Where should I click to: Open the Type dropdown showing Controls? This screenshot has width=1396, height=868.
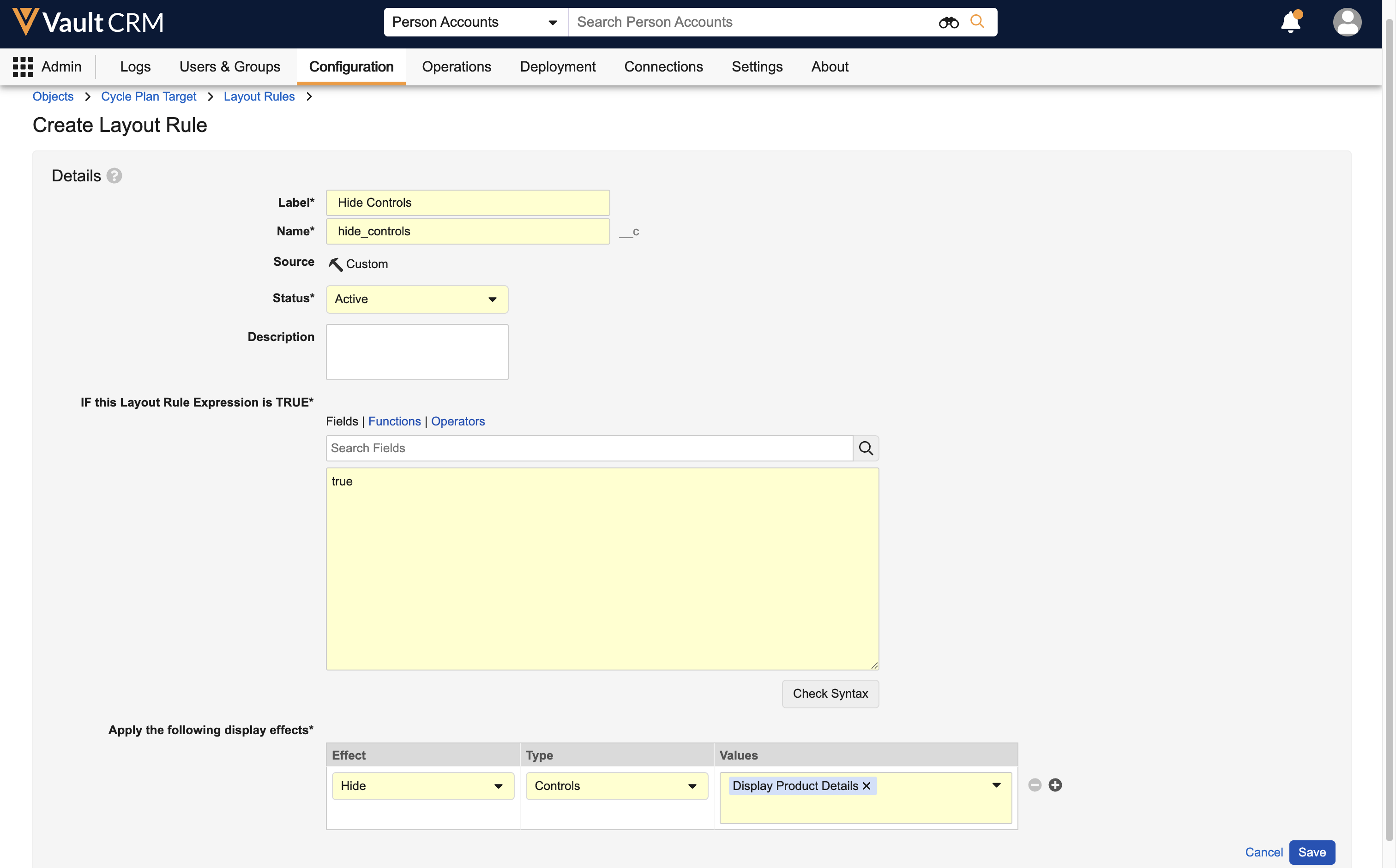pos(616,786)
